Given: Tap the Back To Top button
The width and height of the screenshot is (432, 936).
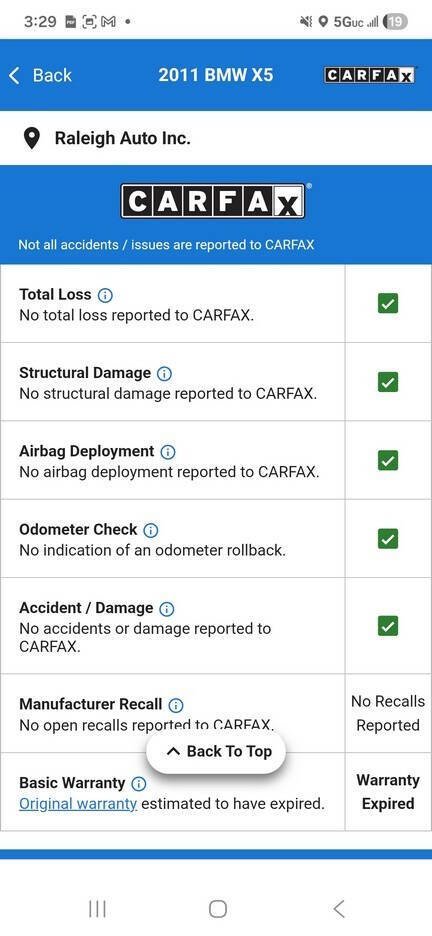Looking at the screenshot, I should [x=216, y=752].
